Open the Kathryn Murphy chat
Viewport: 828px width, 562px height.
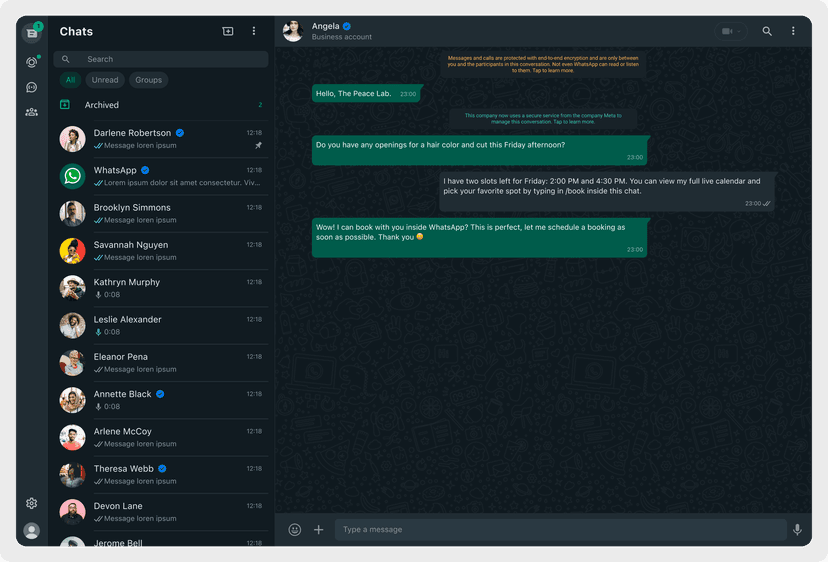161,288
